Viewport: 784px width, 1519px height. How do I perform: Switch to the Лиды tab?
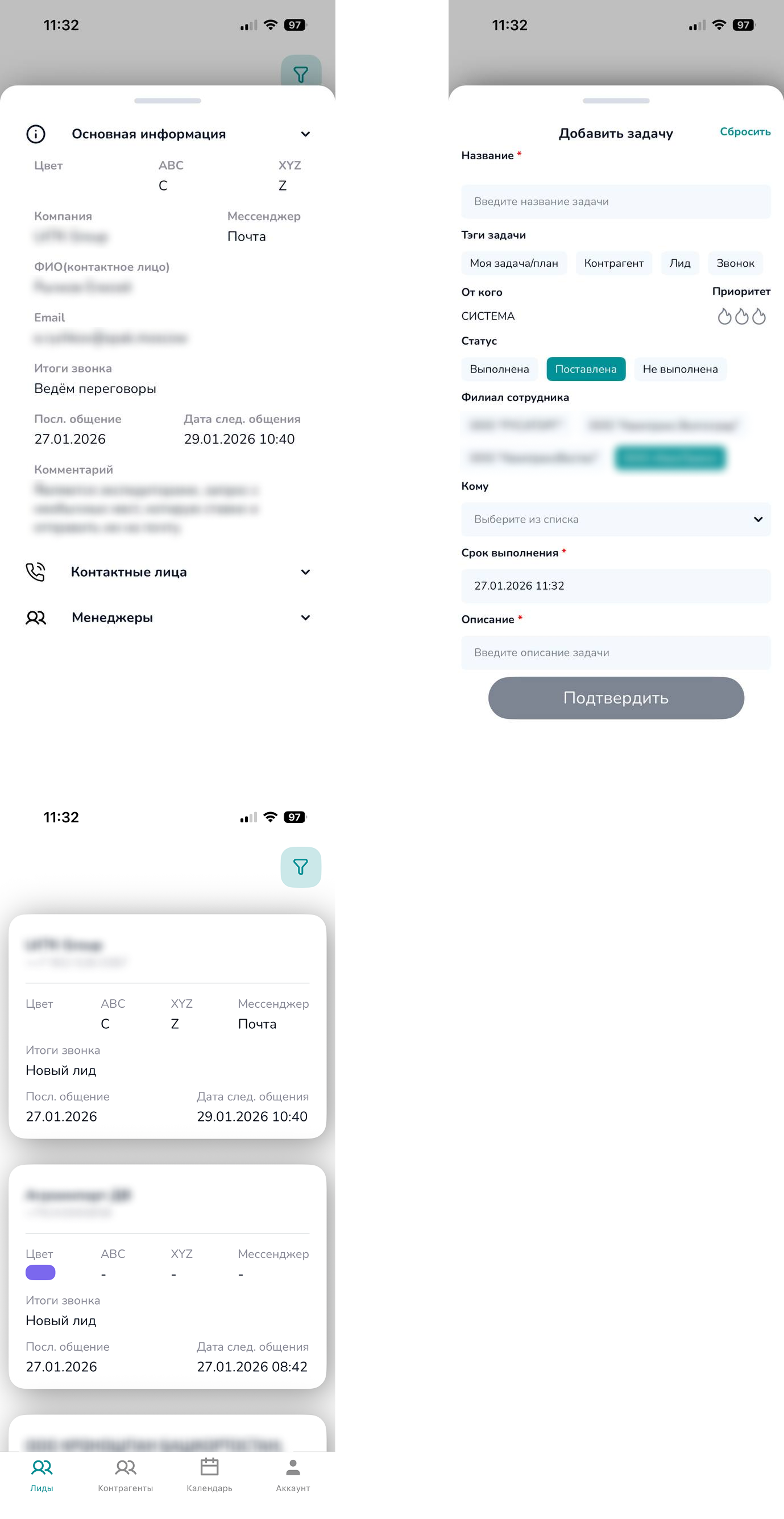pos(42,1474)
